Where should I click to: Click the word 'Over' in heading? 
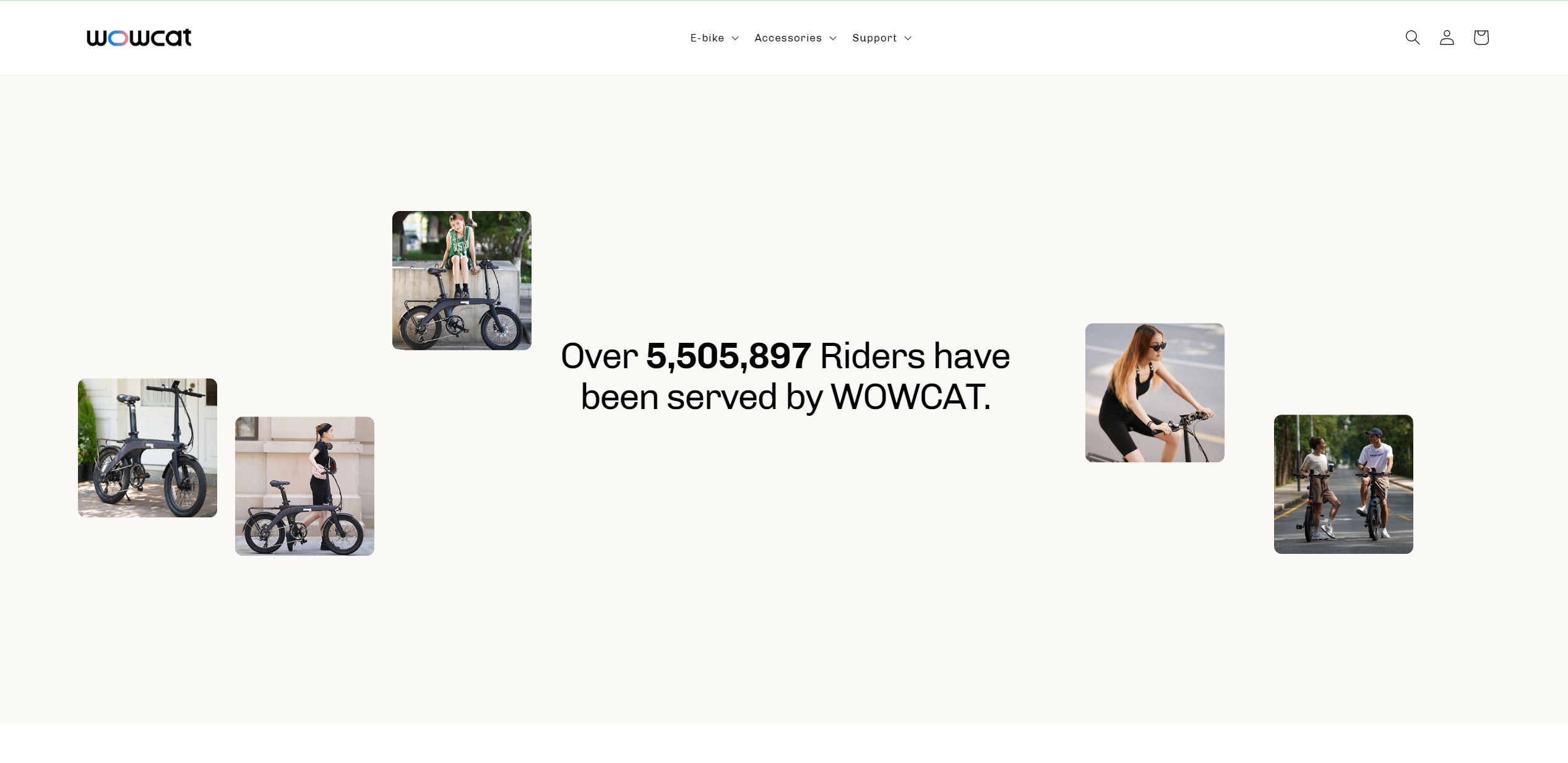[598, 356]
